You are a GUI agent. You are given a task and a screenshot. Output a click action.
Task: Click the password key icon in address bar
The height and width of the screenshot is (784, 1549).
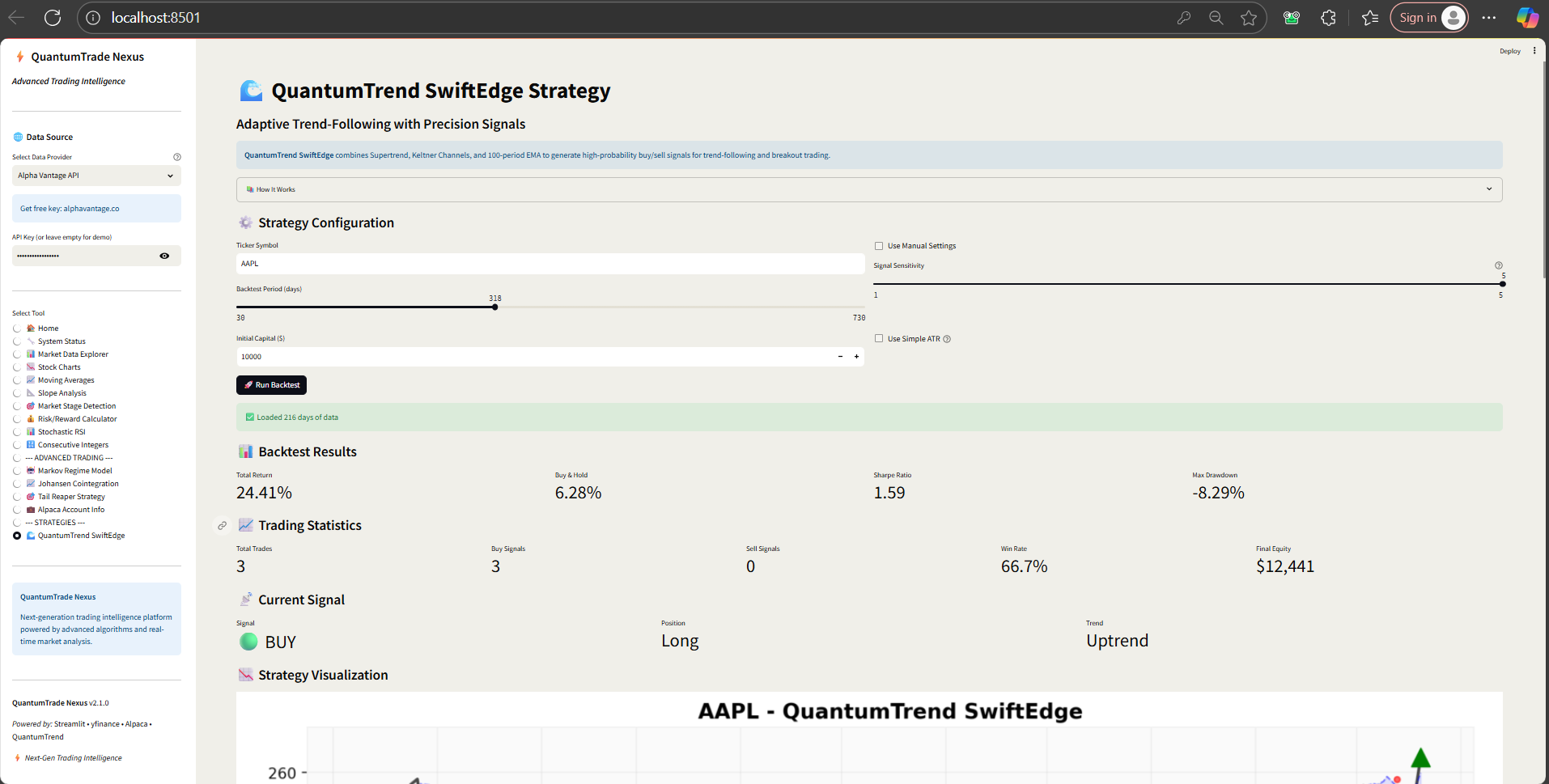(x=1183, y=18)
